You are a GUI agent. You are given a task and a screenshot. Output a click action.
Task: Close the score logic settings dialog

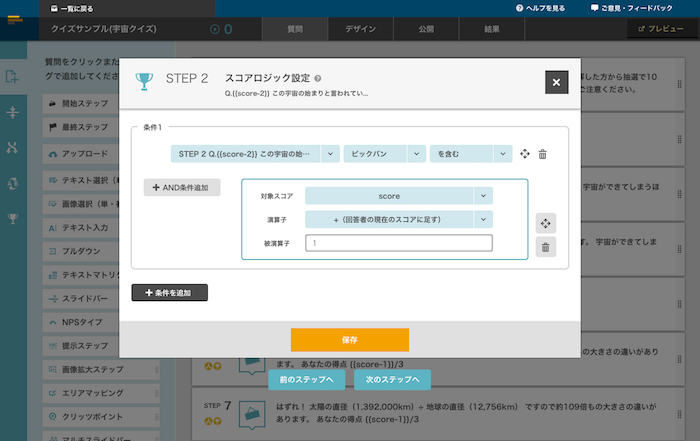click(x=556, y=82)
